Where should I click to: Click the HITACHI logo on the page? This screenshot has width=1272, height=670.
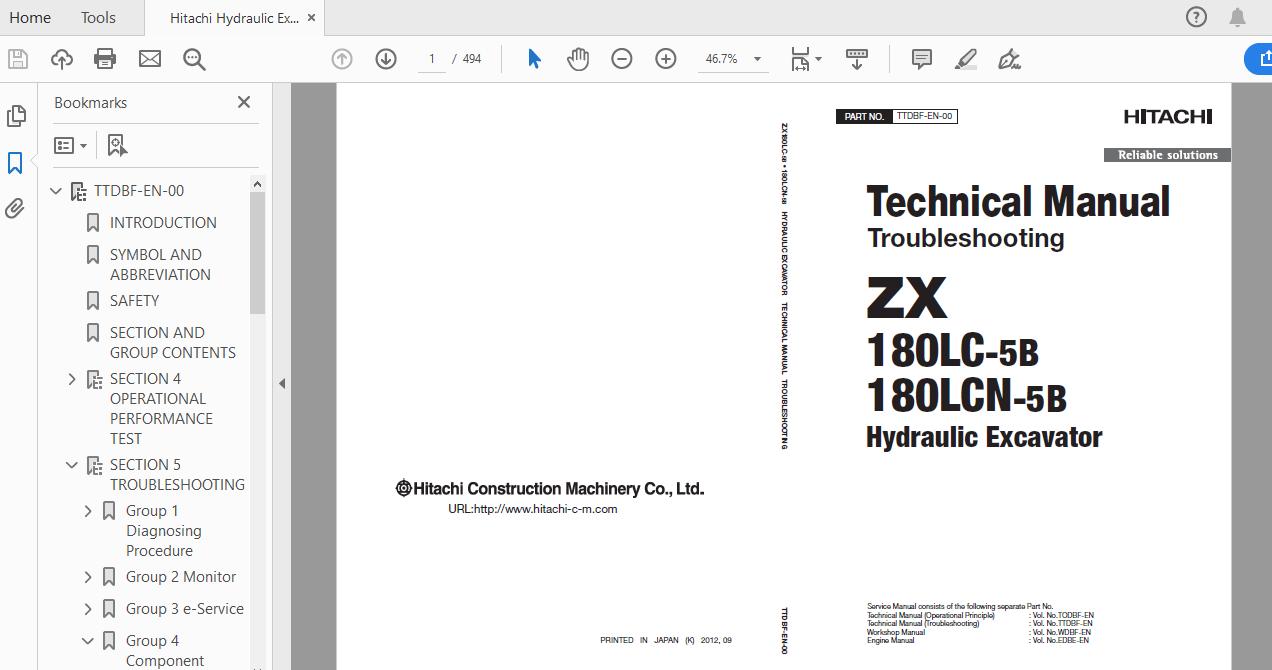(1168, 117)
